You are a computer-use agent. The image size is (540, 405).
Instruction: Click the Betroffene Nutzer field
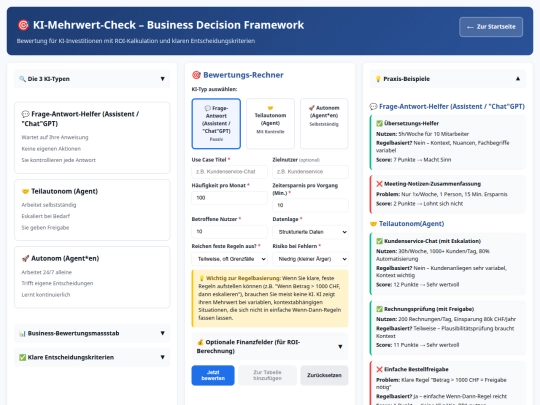[x=229, y=231]
